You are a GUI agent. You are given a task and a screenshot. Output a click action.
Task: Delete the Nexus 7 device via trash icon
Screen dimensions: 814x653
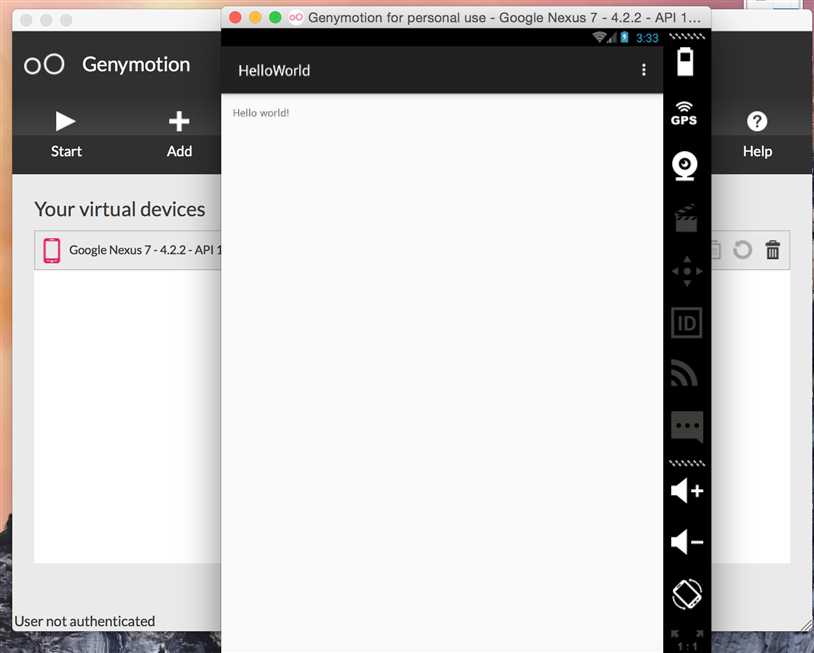click(772, 250)
